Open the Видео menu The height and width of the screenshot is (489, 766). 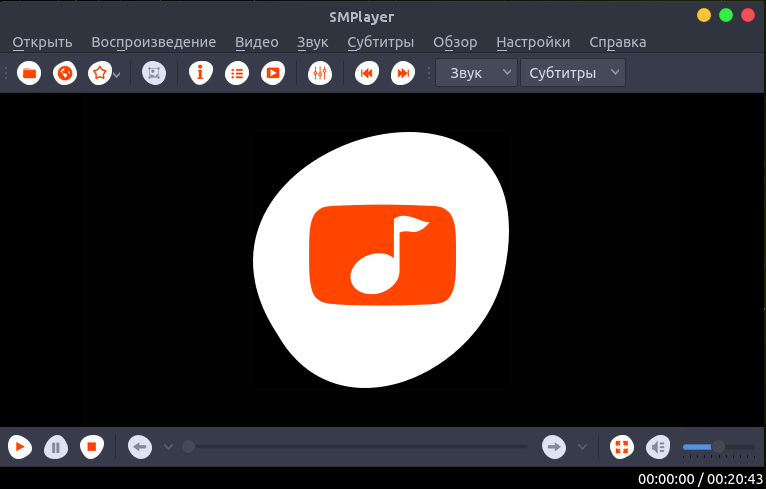[x=257, y=42]
